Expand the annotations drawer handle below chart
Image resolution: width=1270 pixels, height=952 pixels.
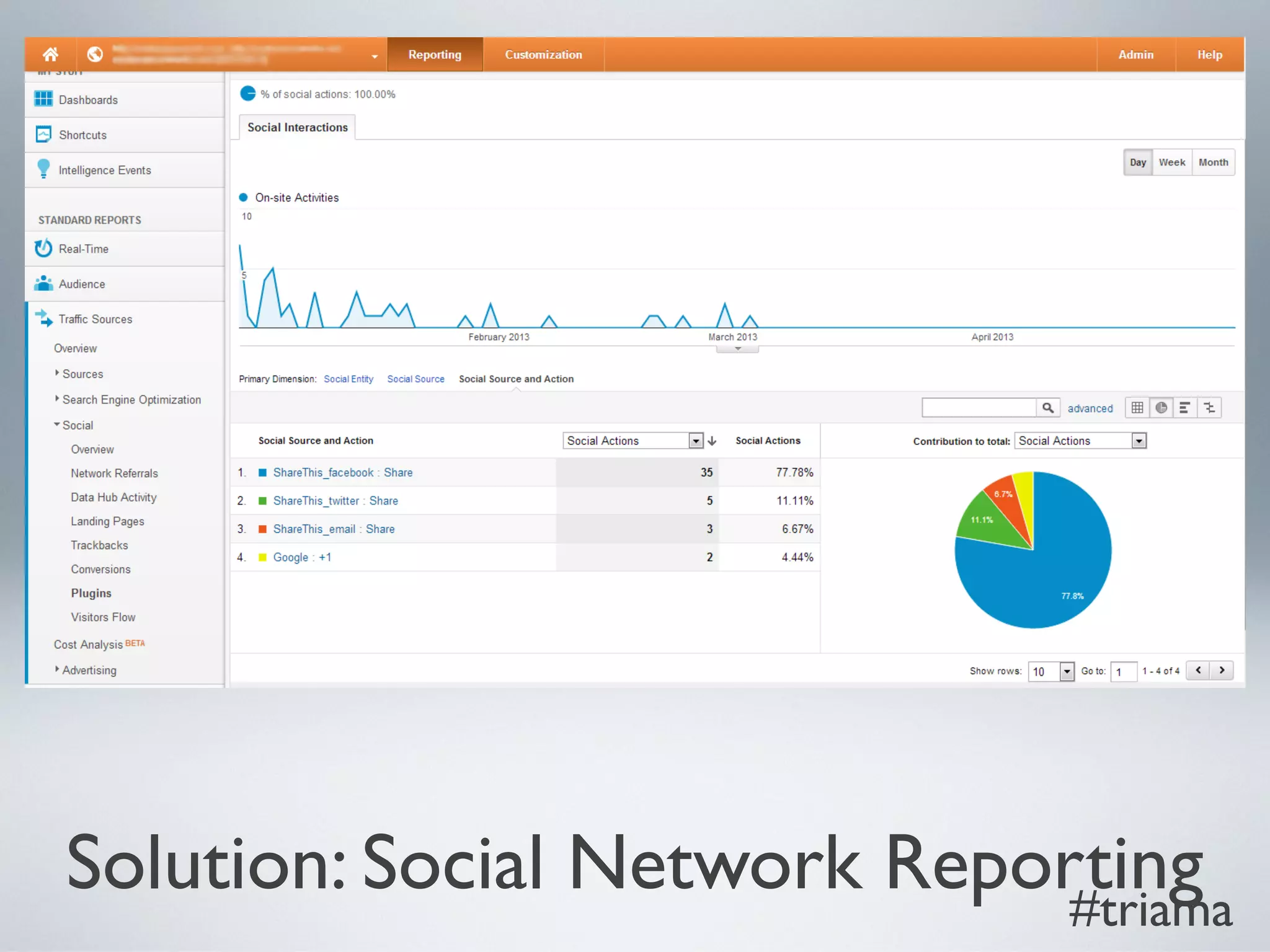coord(737,349)
